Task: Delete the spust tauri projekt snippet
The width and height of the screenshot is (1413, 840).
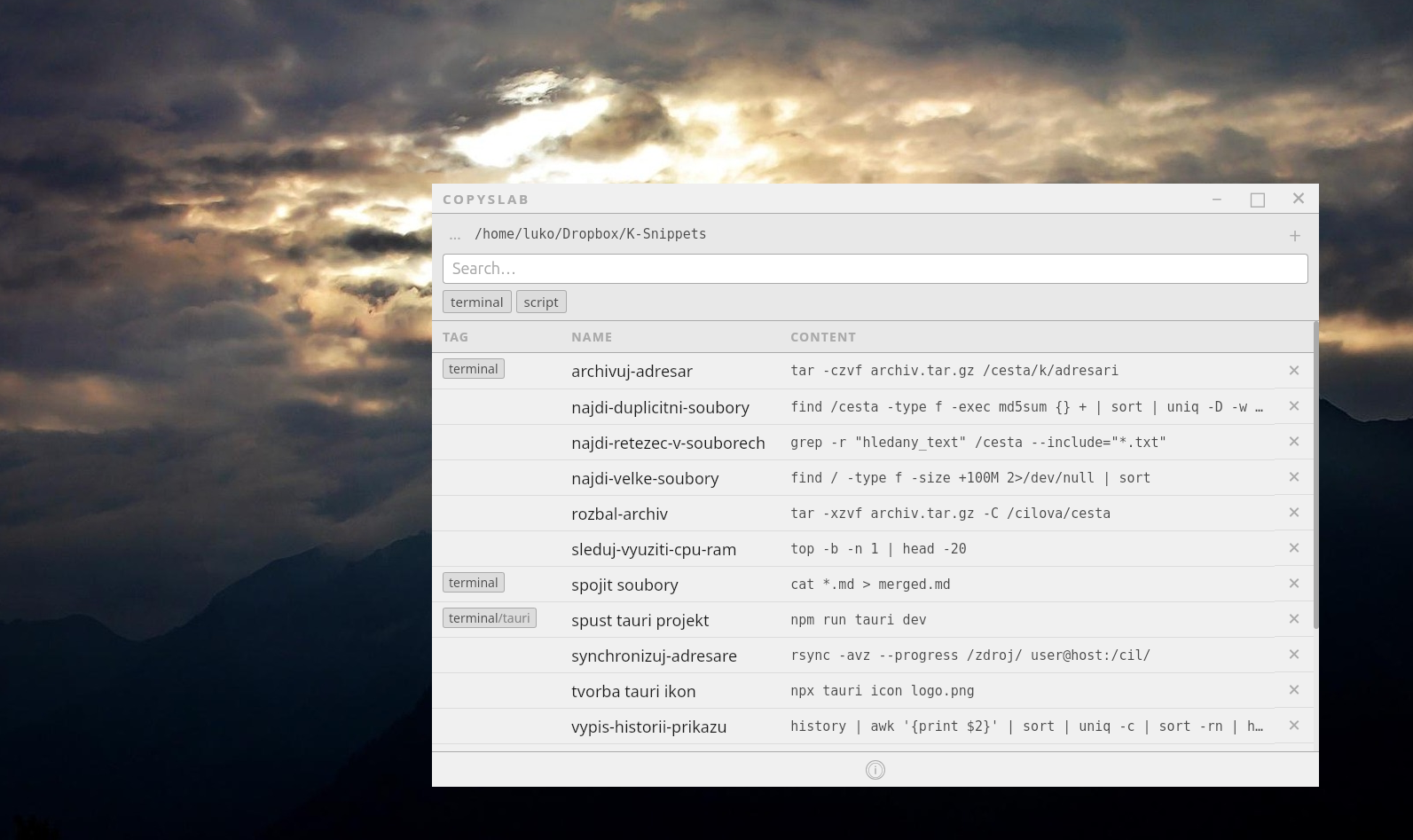Action: coord(1293,619)
